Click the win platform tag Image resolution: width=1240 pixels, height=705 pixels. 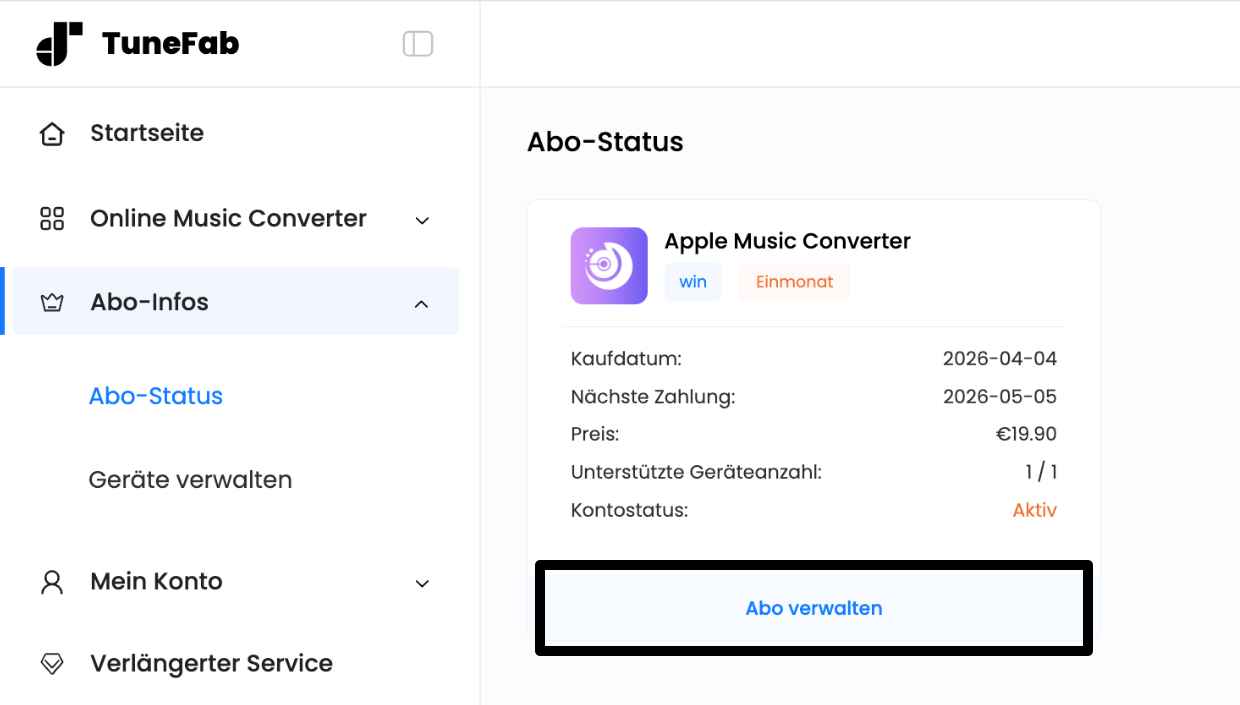693,282
